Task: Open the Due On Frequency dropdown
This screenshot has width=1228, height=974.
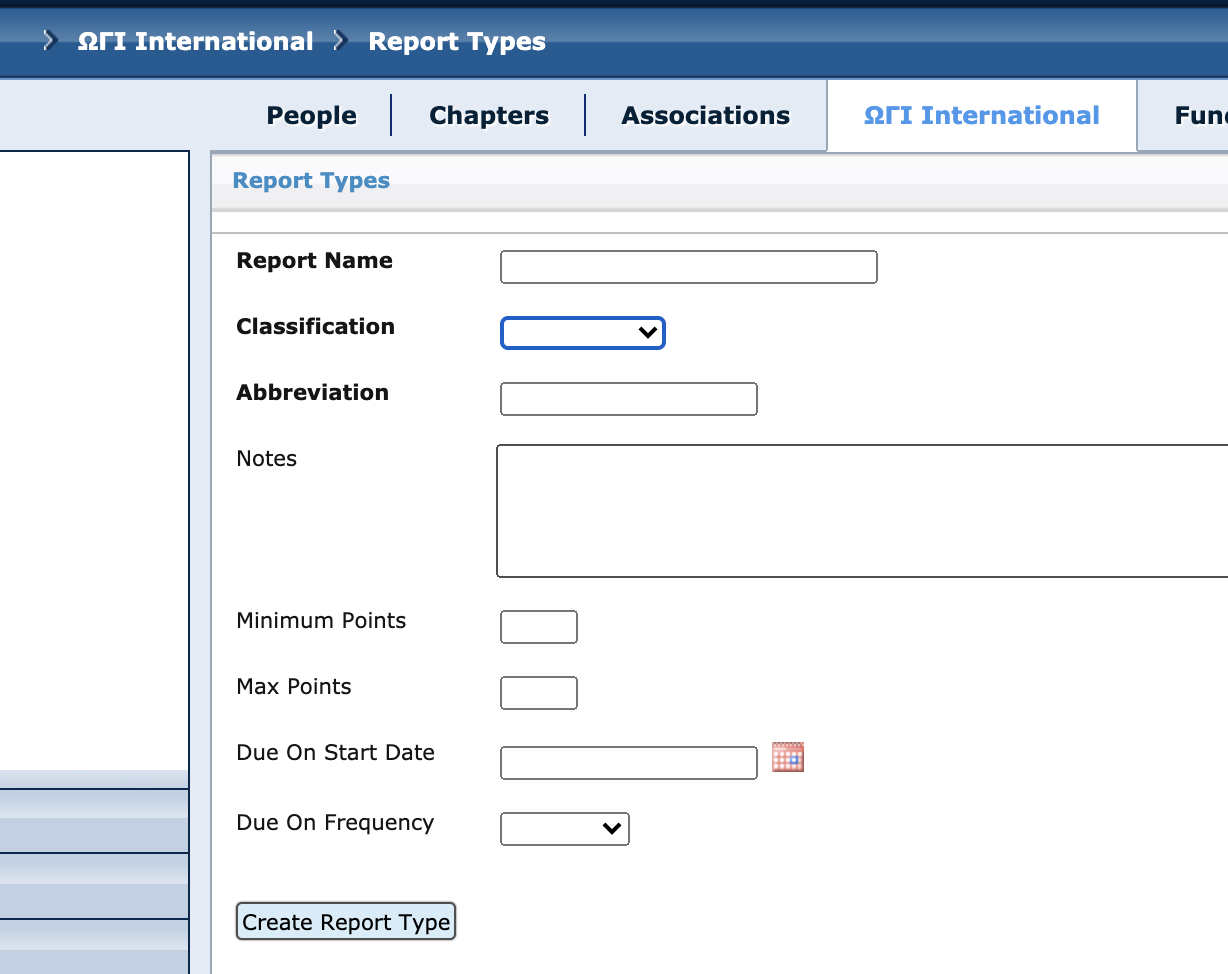Action: pos(565,829)
